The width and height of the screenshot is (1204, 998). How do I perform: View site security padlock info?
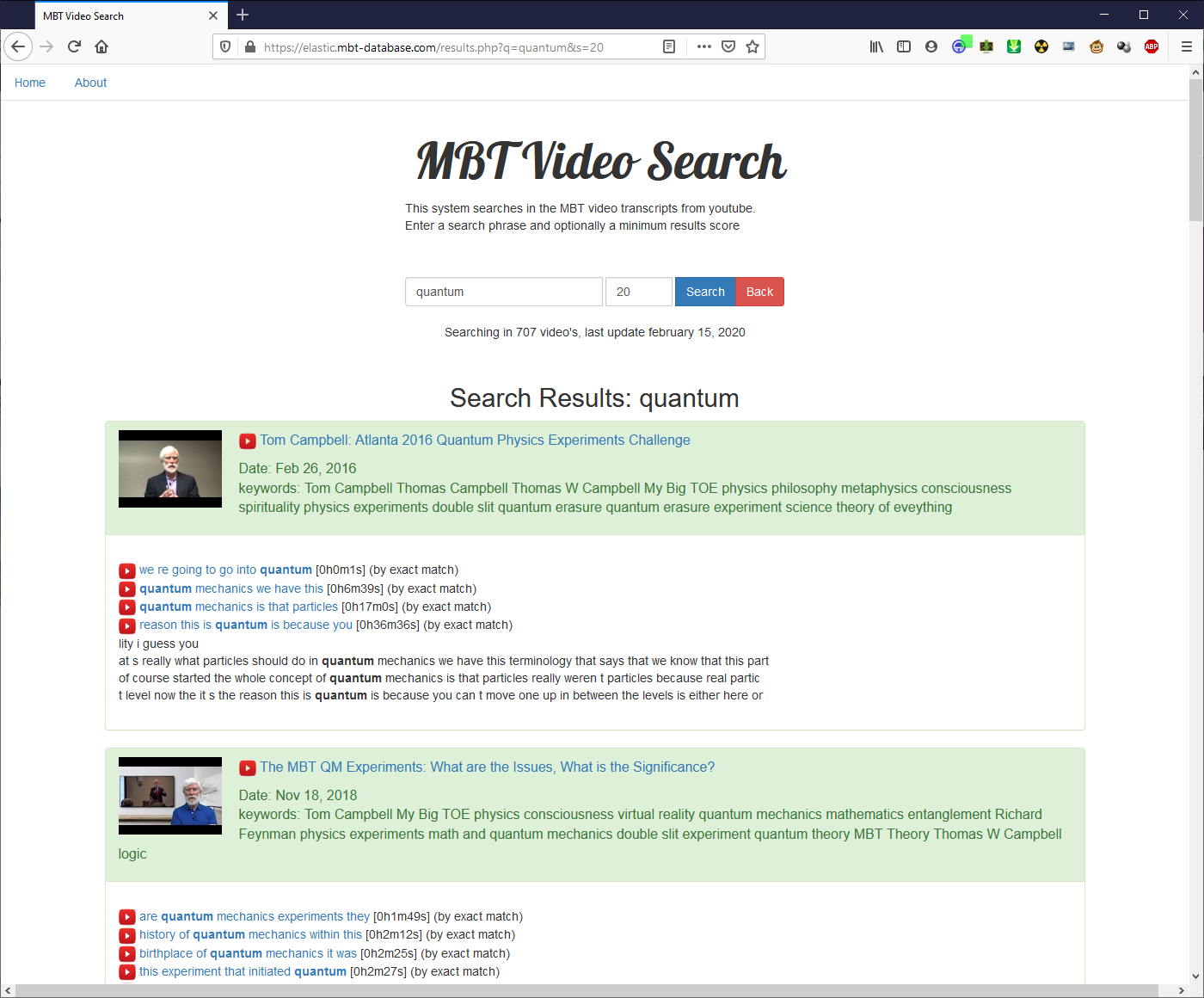click(x=250, y=46)
